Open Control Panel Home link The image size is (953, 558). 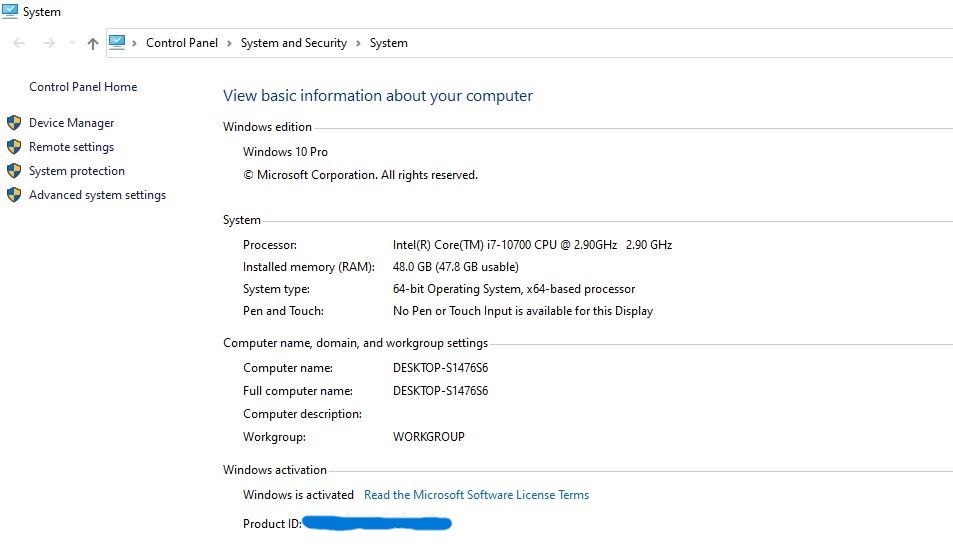(83, 87)
